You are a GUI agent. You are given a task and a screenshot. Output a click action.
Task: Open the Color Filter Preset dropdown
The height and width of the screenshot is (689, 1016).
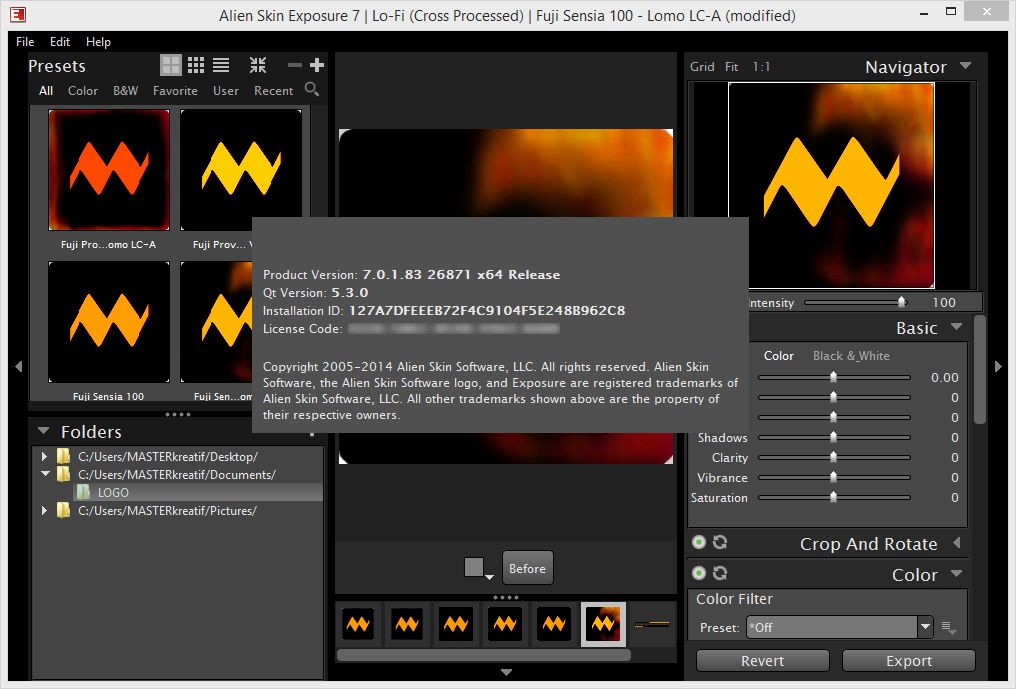coord(840,627)
